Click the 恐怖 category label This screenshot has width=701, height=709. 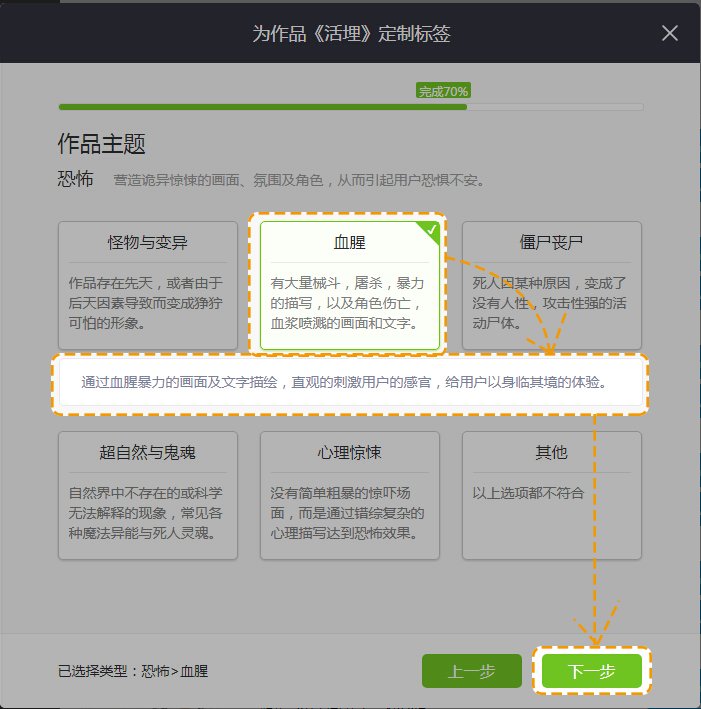[x=76, y=181]
